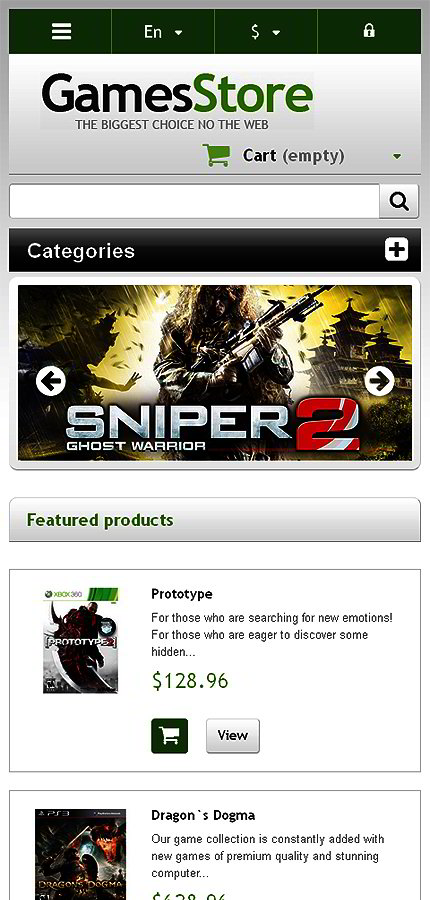Click the green shopping cart icon
The height and width of the screenshot is (900, 430).
click(216, 155)
